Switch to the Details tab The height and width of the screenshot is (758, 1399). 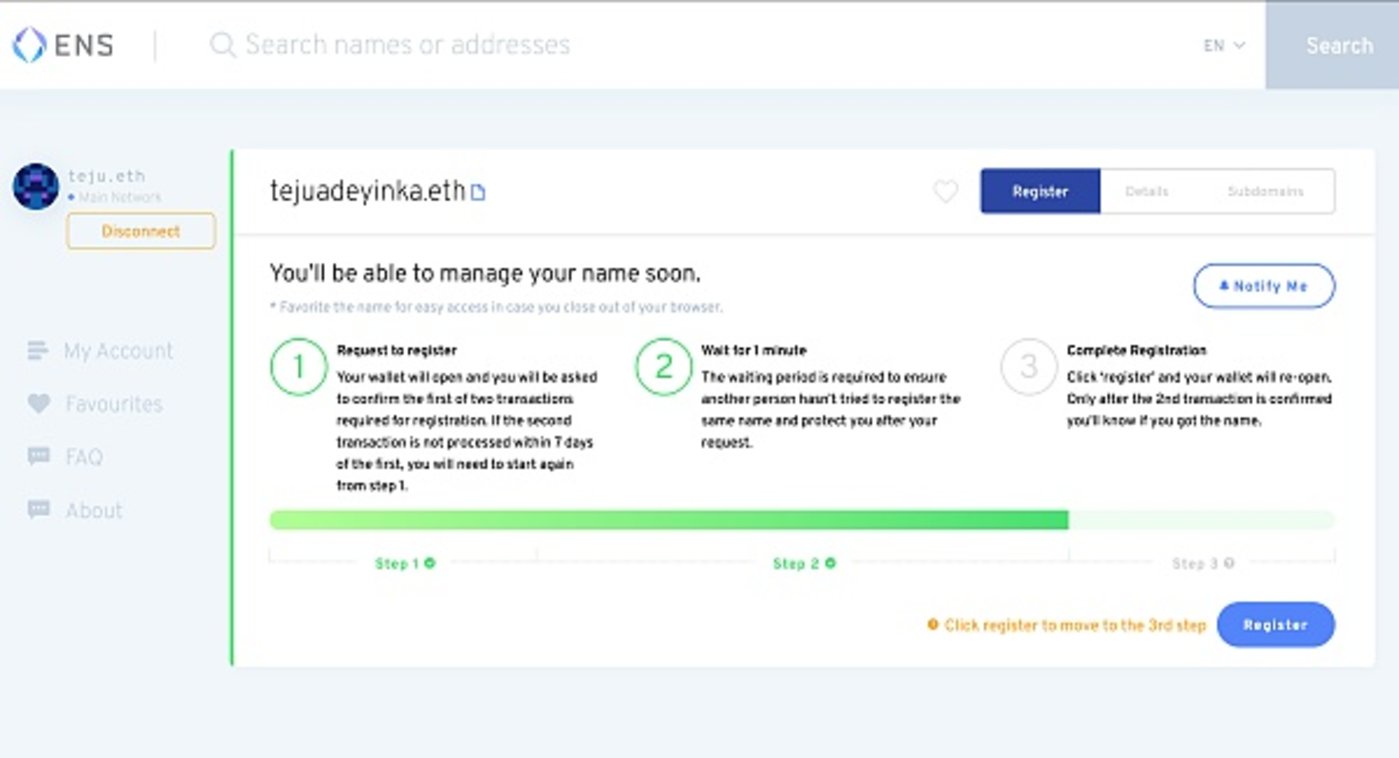click(1146, 191)
